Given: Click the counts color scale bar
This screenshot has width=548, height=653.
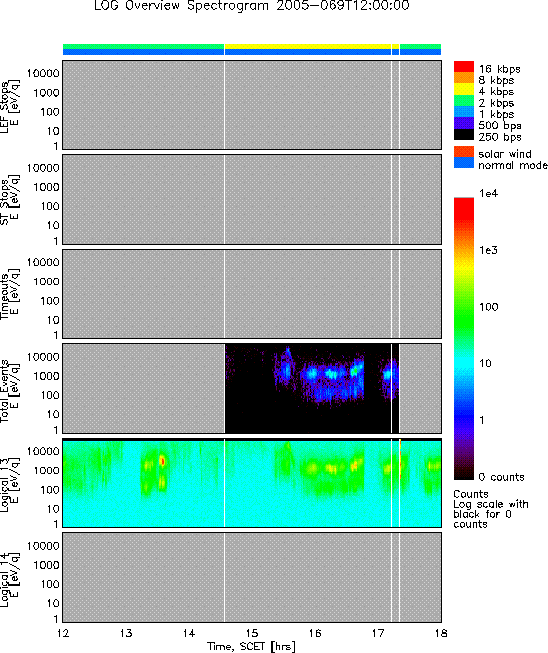Looking at the screenshot, I should pyautogui.click(x=464, y=339).
